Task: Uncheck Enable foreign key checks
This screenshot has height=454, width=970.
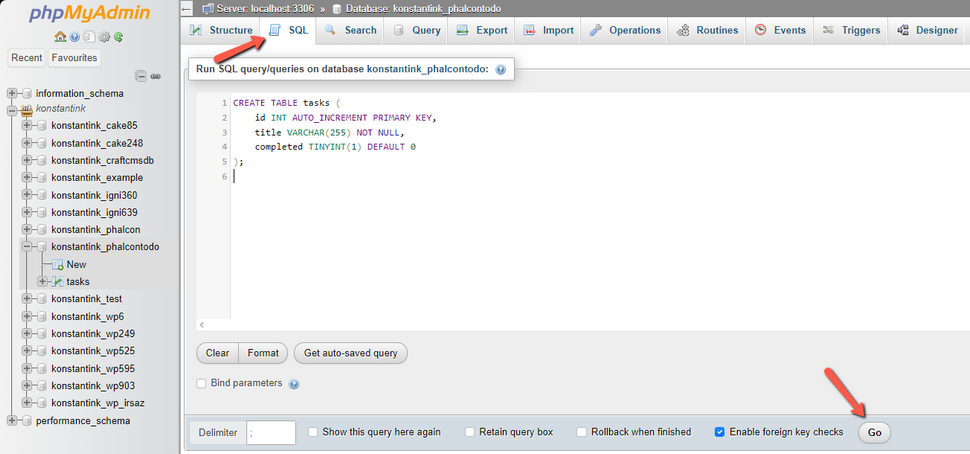Action: (719, 432)
